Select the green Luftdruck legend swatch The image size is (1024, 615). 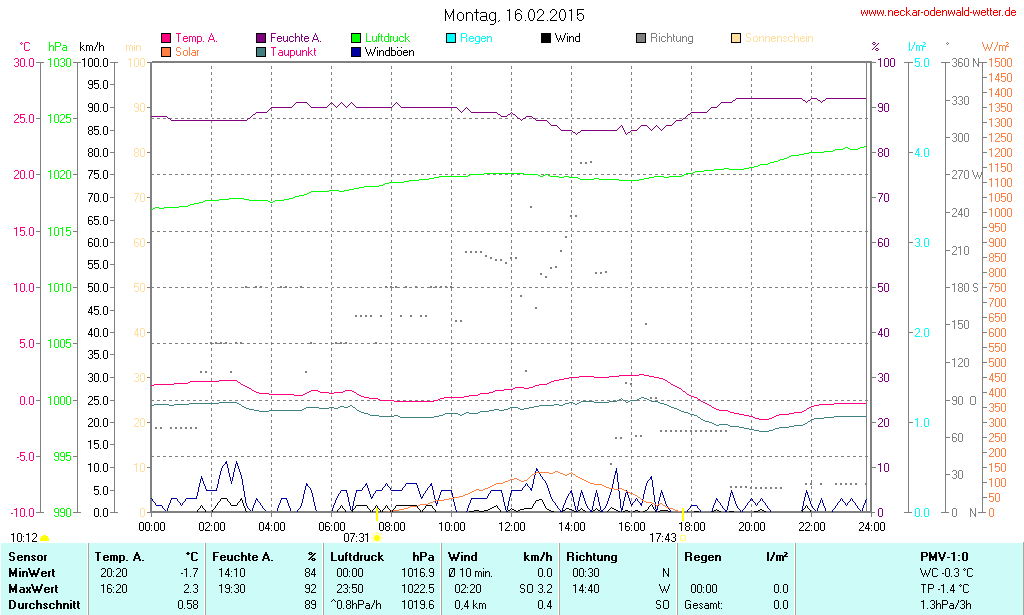356,38
